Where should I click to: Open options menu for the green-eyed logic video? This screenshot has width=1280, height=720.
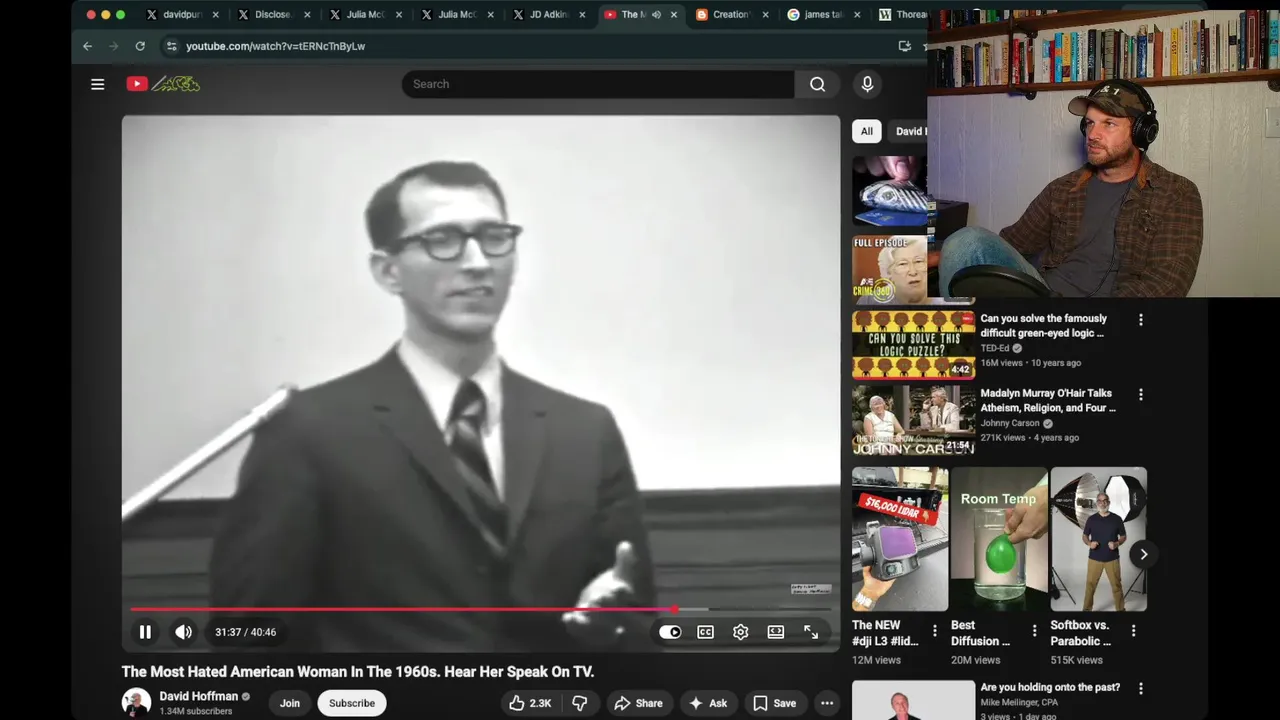coord(1140,320)
